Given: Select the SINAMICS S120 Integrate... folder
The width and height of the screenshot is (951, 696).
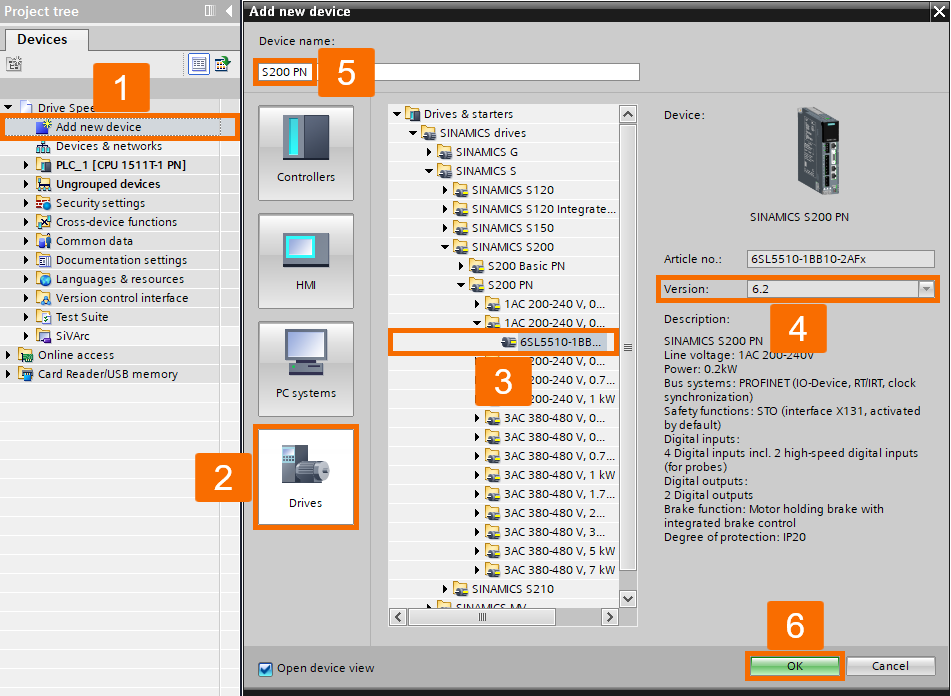Looking at the screenshot, I should tap(543, 209).
